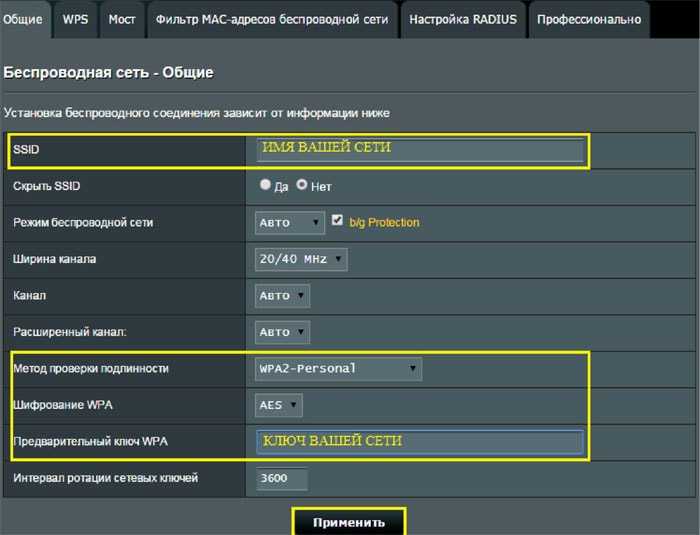This screenshot has height=535, width=700.
Task: Click the Предварительный ключ WPA field
Action: (x=420, y=442)
